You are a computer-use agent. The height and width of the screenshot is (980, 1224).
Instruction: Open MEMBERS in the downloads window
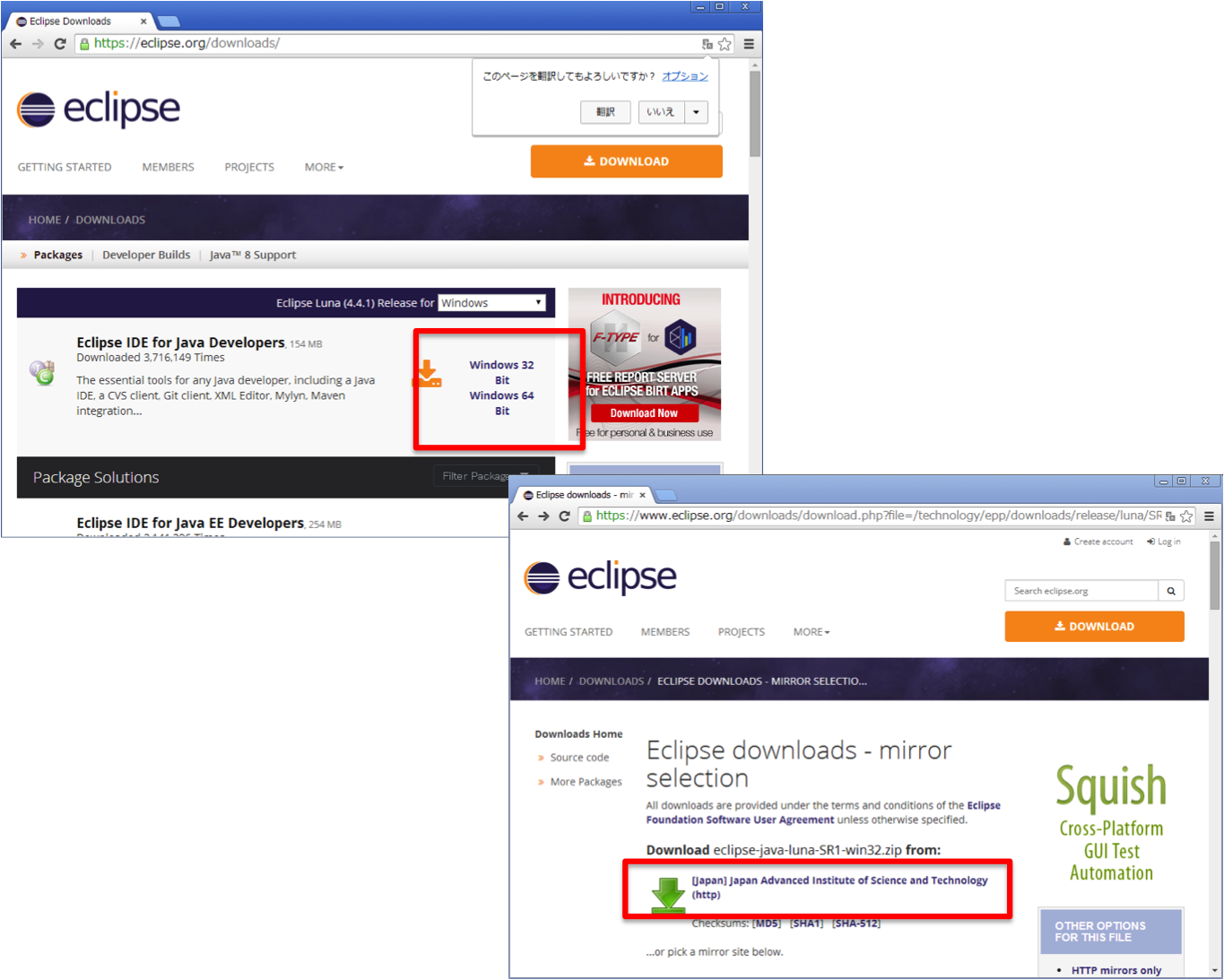168,167
